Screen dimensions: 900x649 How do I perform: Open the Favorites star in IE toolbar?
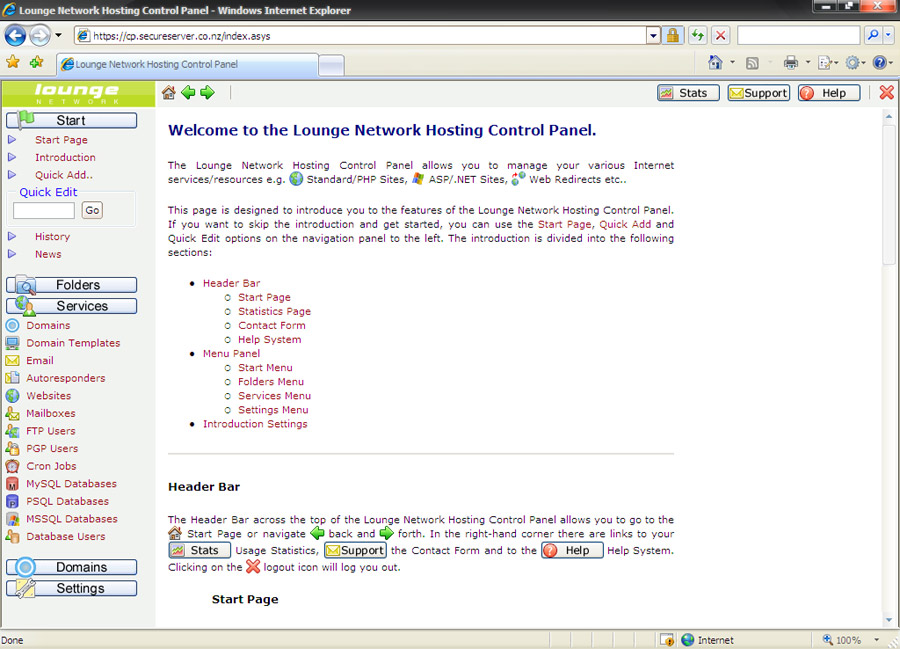tap(13, 62)
